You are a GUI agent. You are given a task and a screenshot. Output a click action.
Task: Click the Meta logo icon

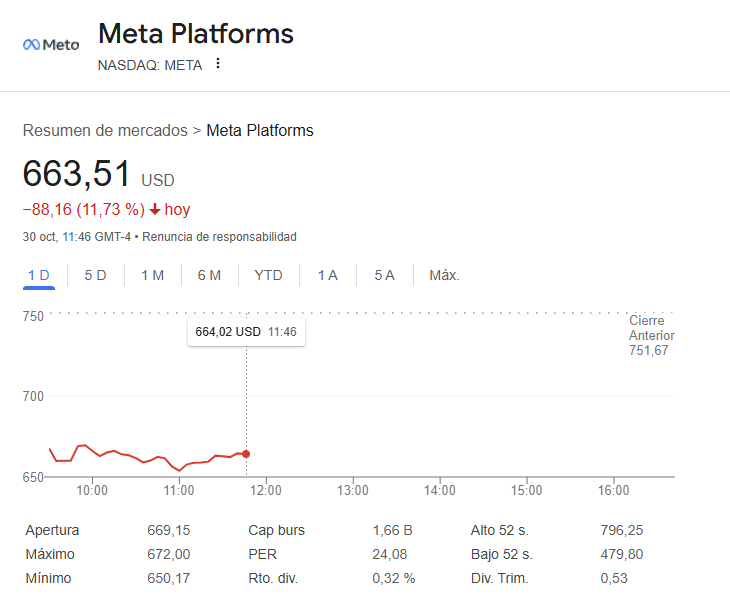pos(50,45)
